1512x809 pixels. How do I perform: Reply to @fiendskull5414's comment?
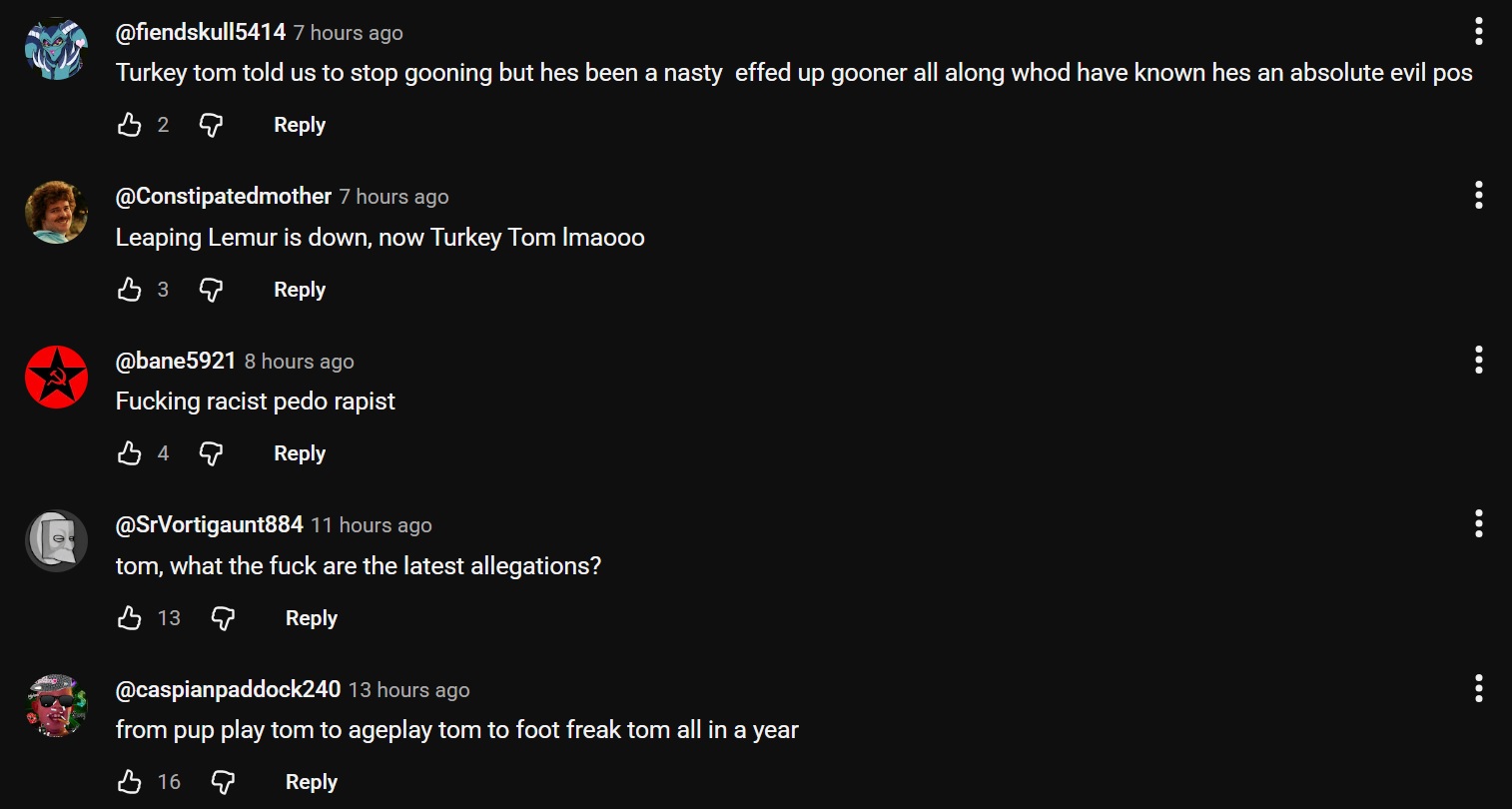point(299,124)
